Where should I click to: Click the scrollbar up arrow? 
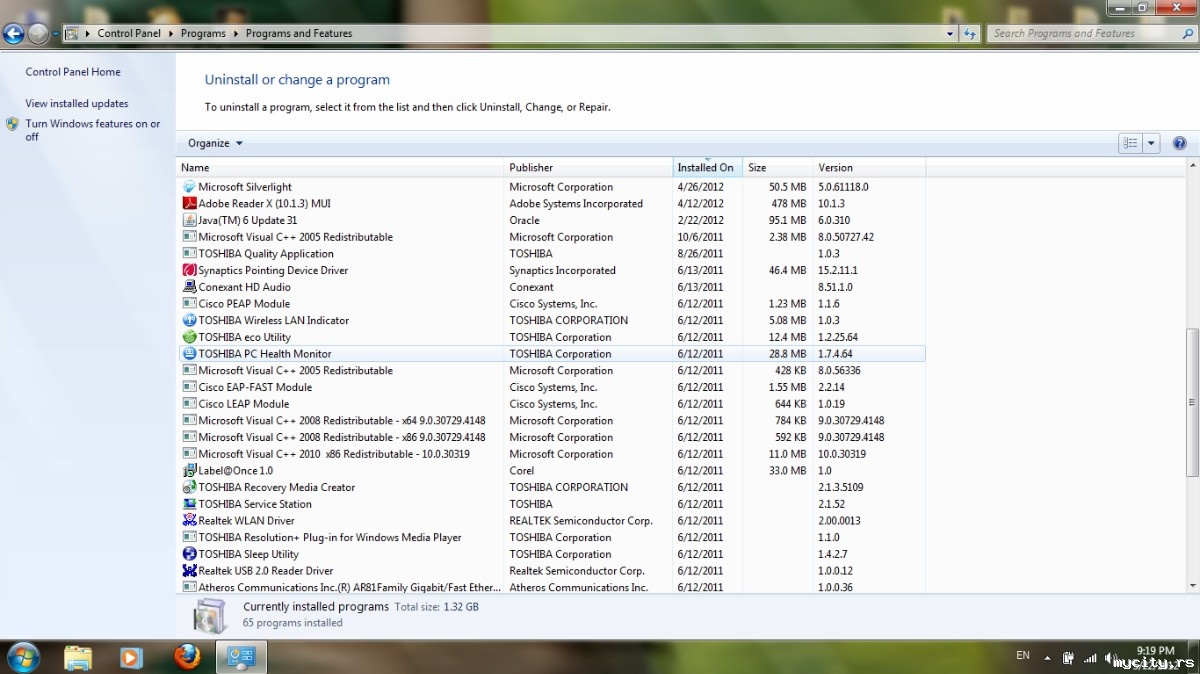(x=1191, y=165)
